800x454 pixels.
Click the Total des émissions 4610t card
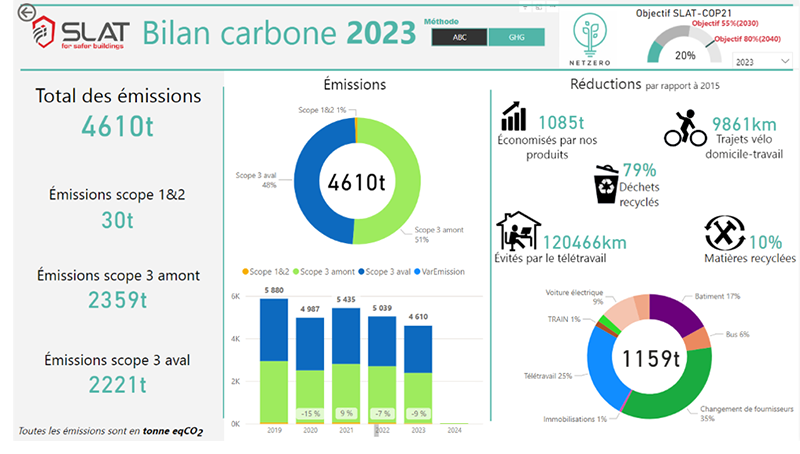tap(118, 113)
